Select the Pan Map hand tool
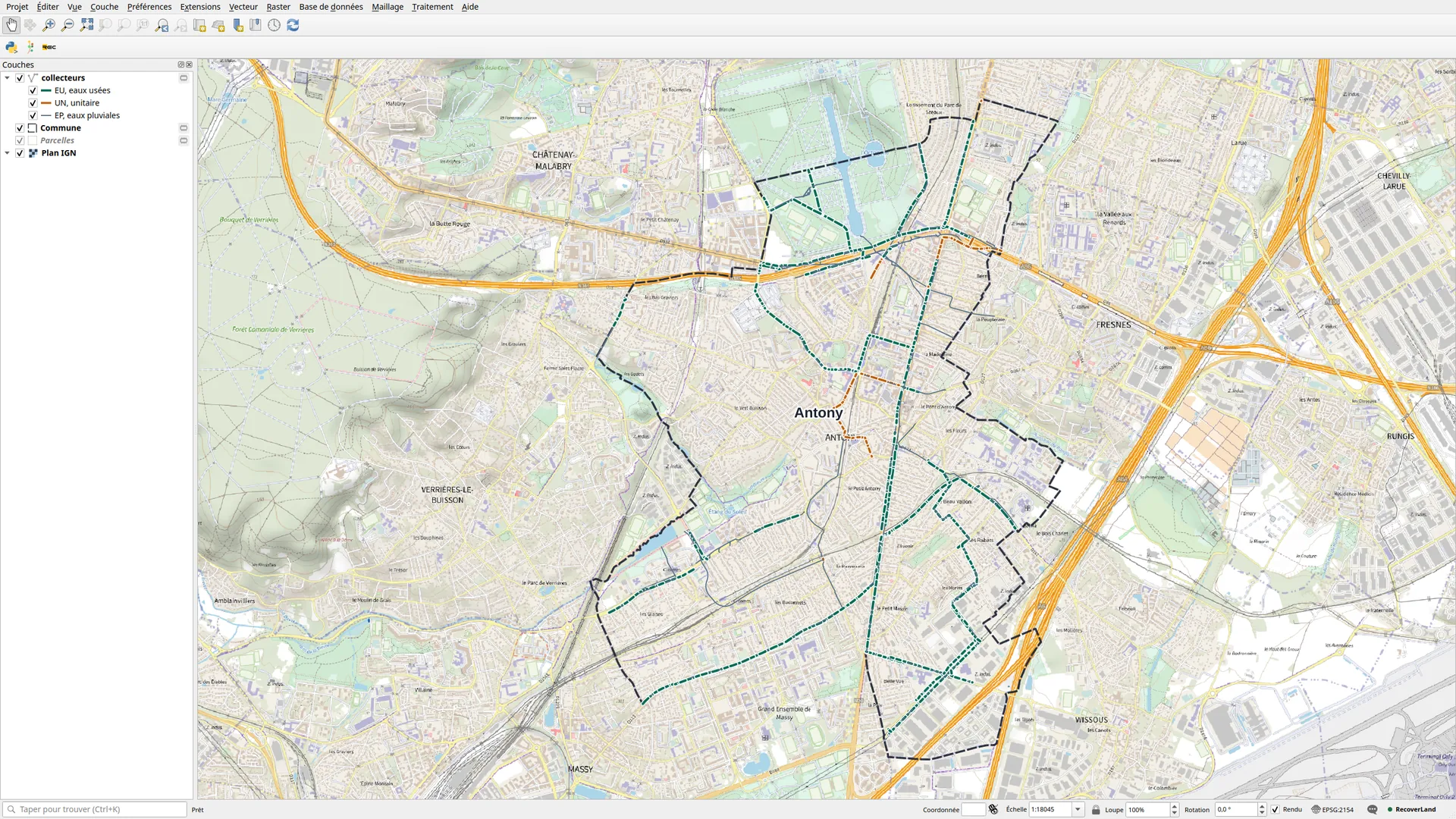The height and width of the screenshot is (819, 1456). coord(11,25)
